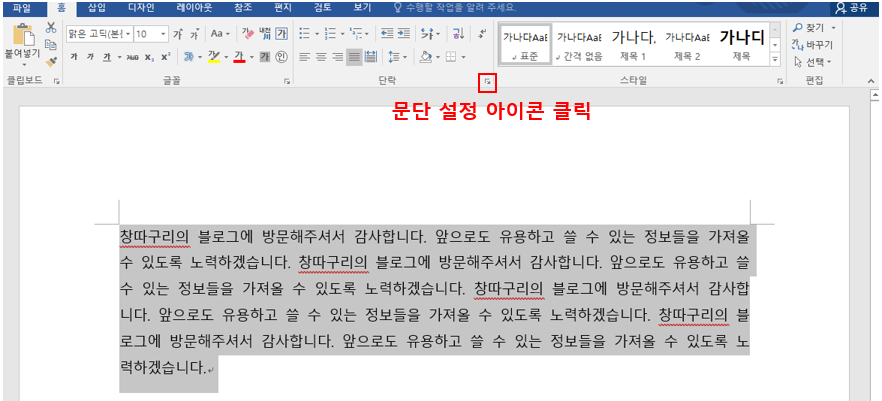Align text left

coord(304,57)
